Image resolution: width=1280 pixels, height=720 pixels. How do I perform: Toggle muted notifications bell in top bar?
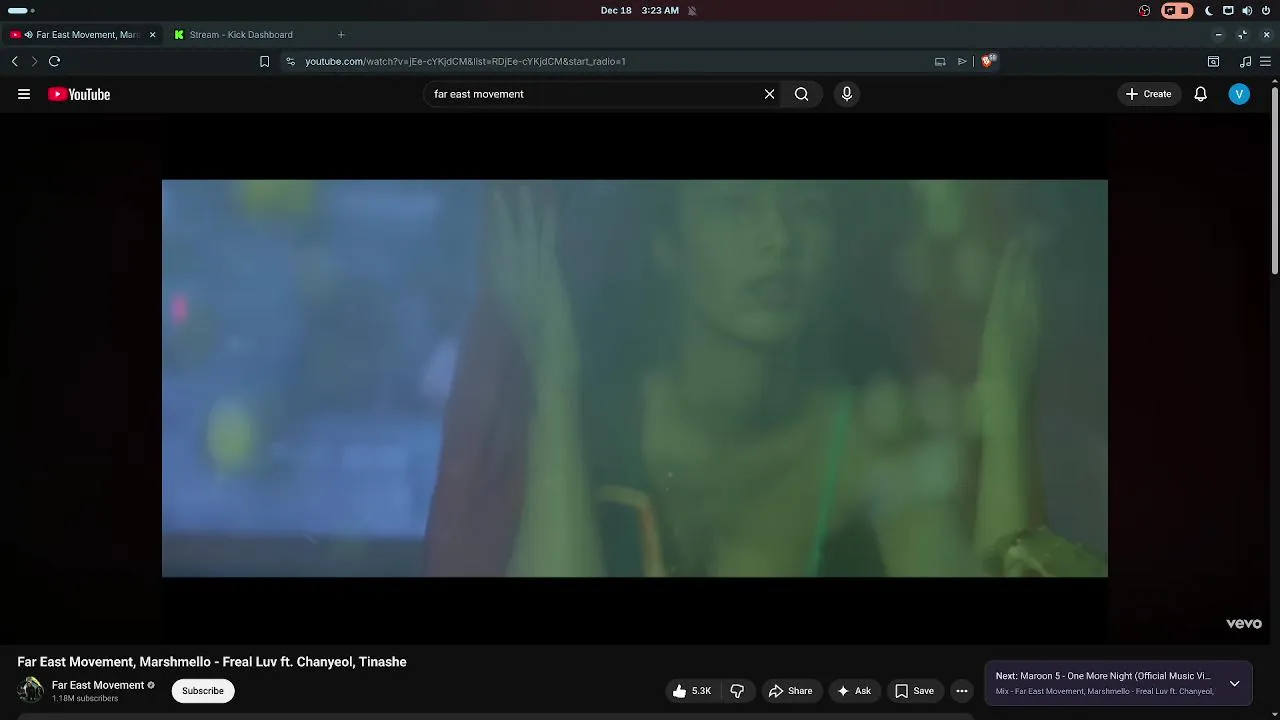click(x=692, y=10)
